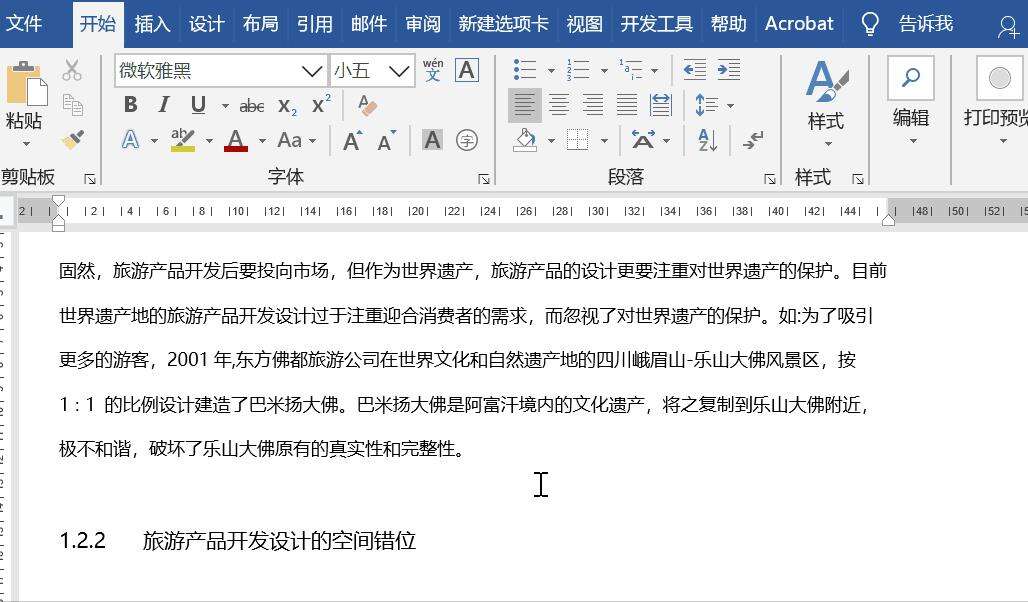The image size is (1028, 602).
Task: Switch to the 引用 (References) tab
Action: click(315, 24)
